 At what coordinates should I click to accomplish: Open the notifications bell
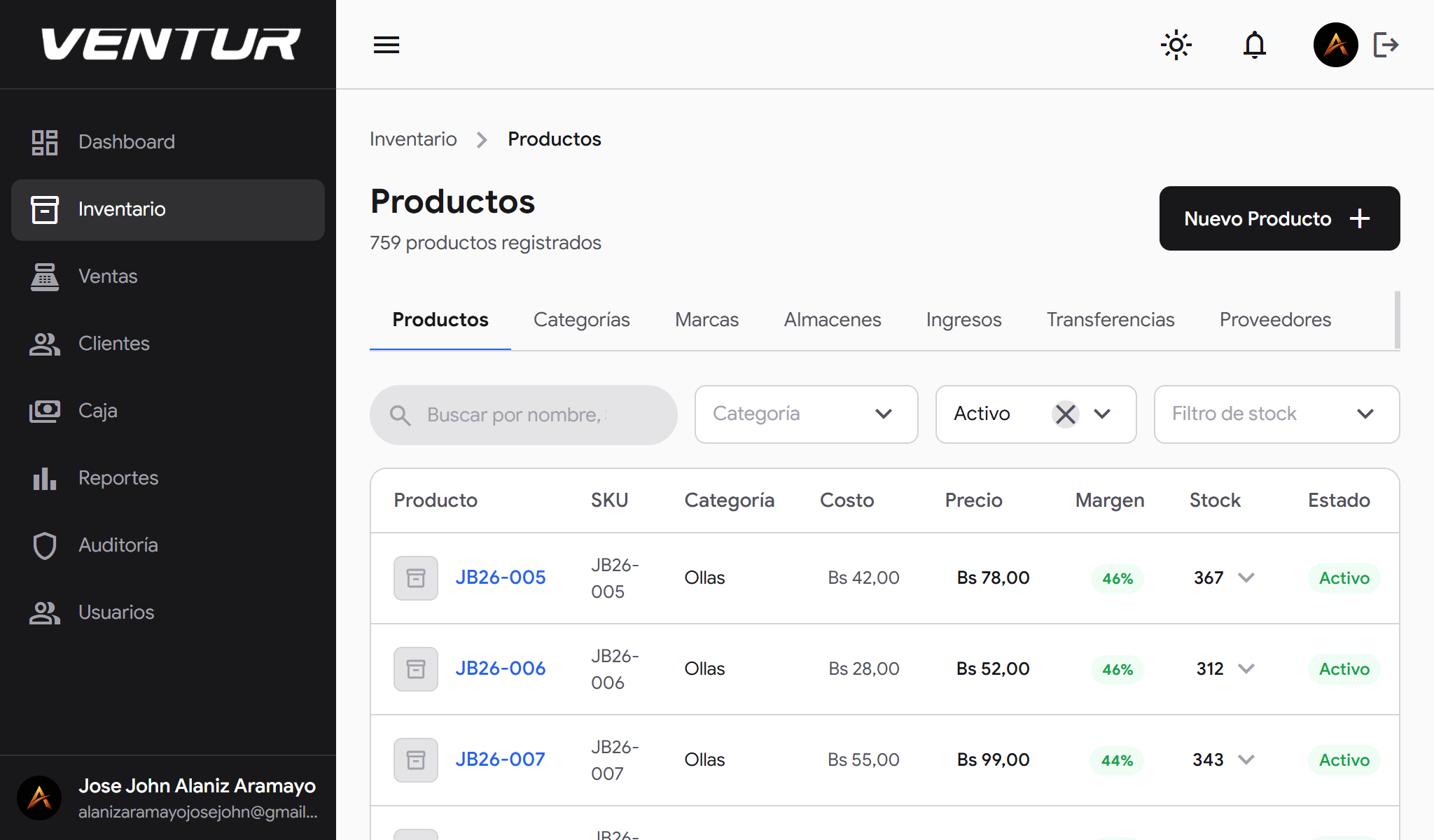point(1254,44)
